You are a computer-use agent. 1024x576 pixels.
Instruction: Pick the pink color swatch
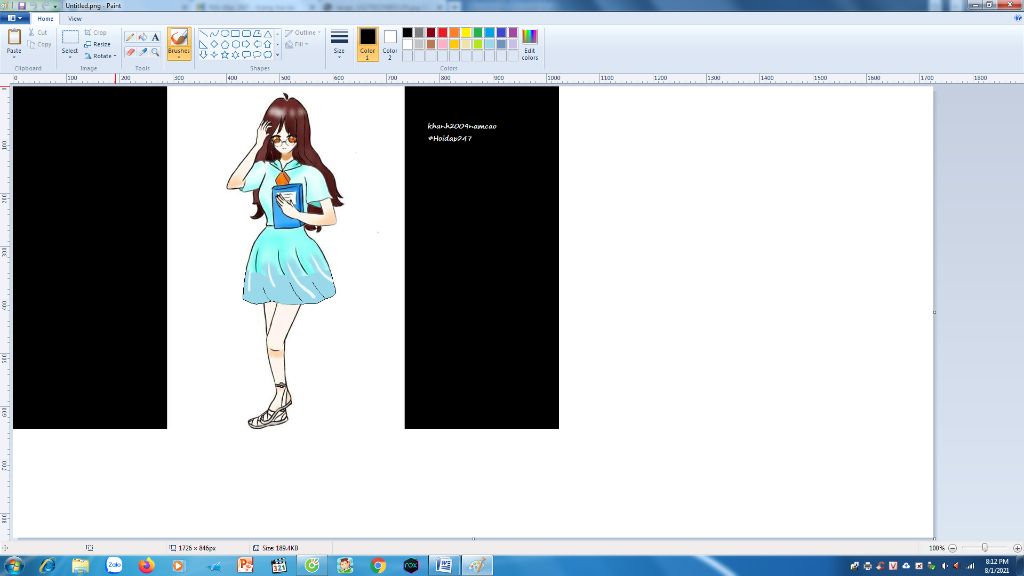tap(442, 44)
